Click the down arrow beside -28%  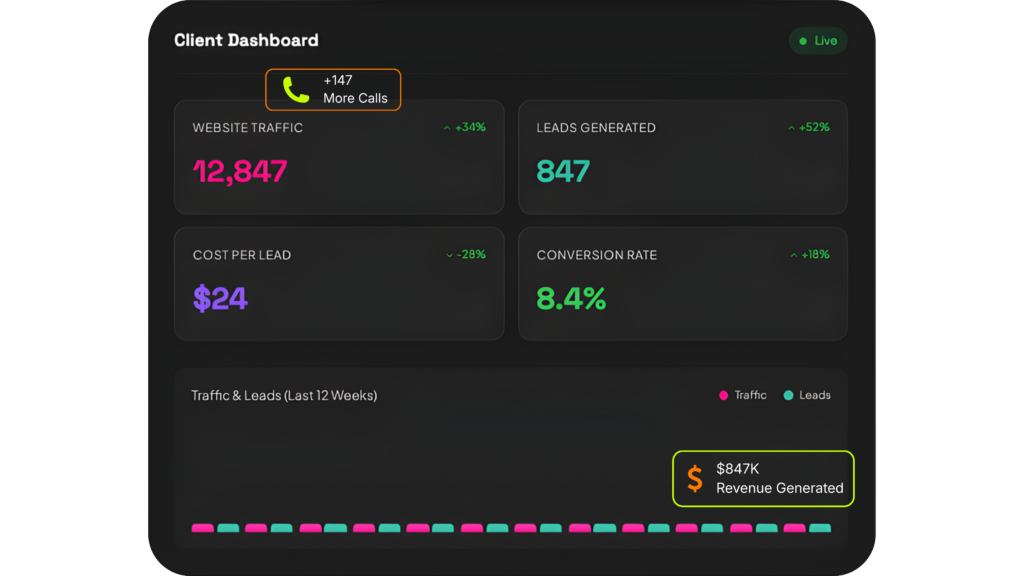click(x=449, y=255)
